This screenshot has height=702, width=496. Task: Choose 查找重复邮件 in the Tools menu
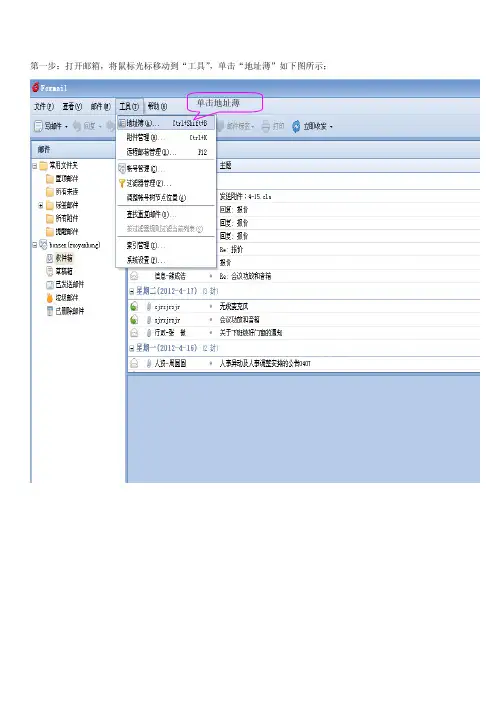pos(166,214)
